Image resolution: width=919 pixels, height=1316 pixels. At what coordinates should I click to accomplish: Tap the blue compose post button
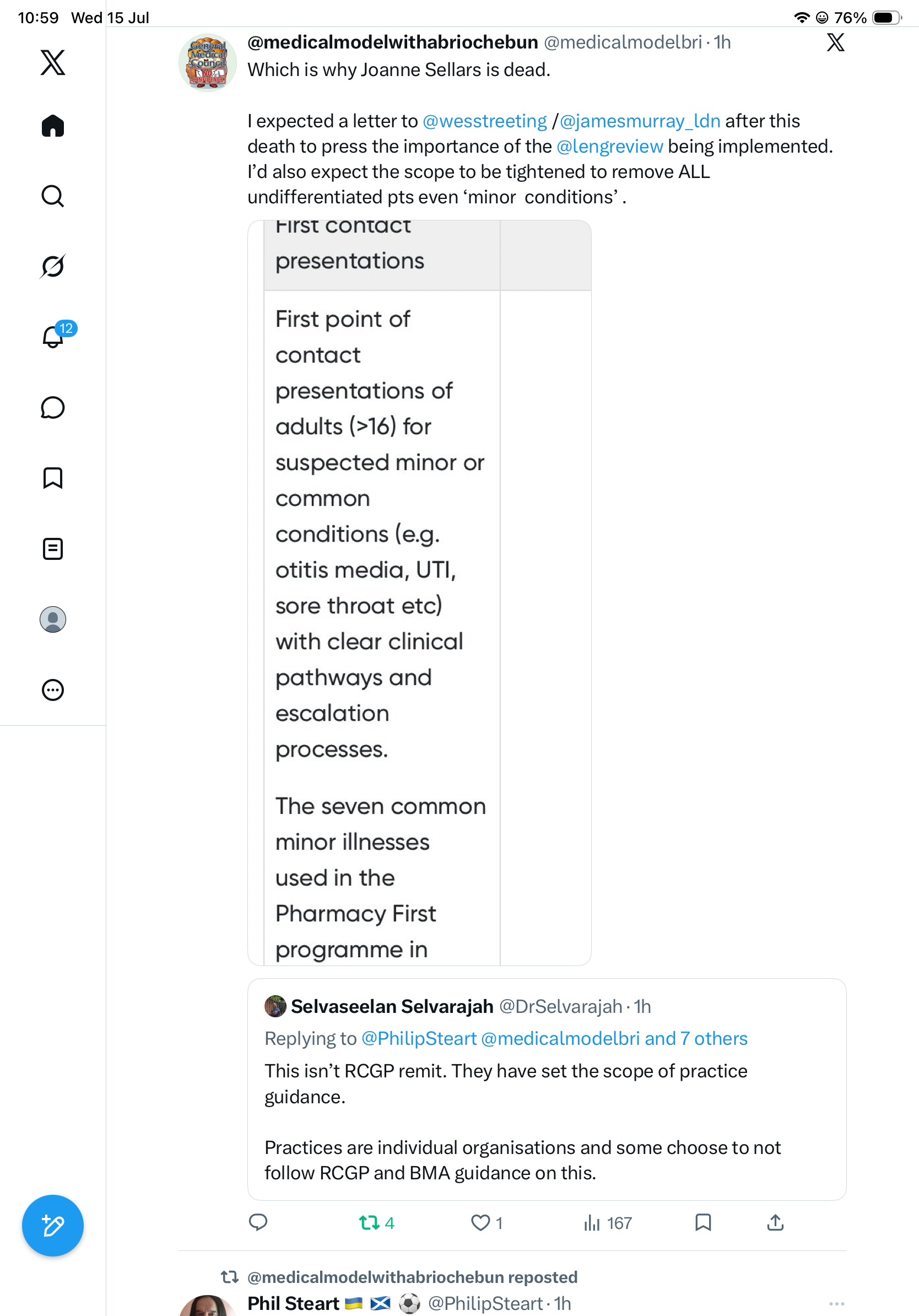[53, 1226]
